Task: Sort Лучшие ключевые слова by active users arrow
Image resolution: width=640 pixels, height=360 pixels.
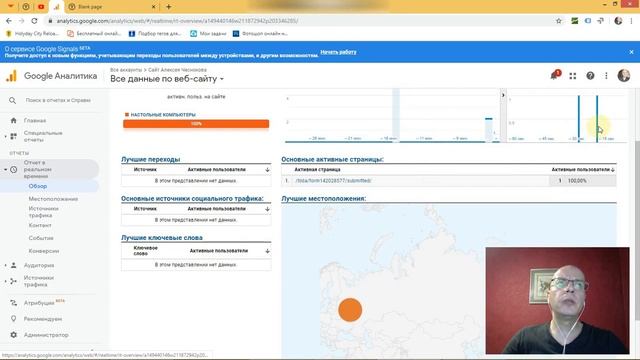Action: 267,251
